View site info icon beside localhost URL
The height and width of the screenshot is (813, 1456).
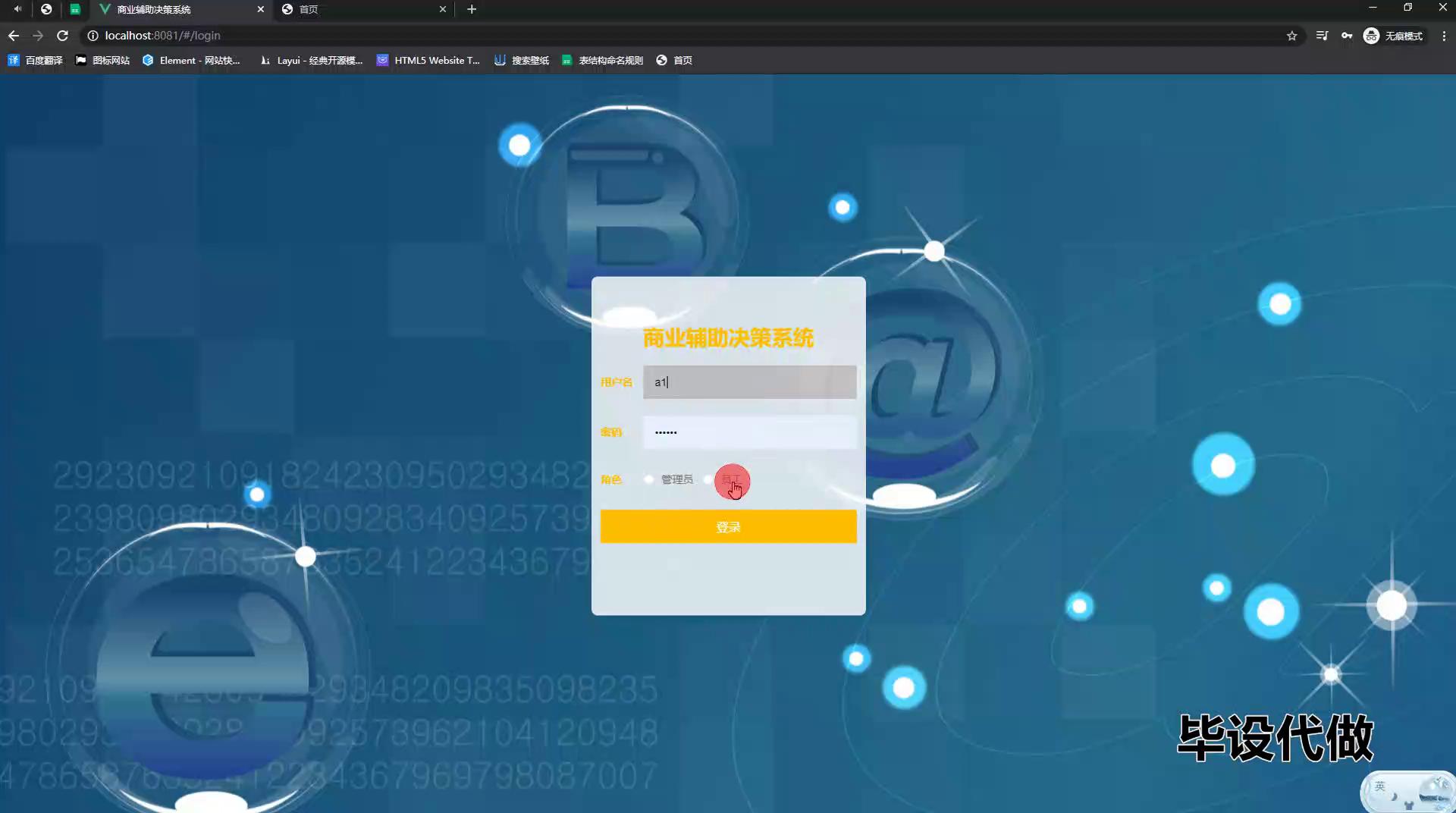[x=93, y=36]
